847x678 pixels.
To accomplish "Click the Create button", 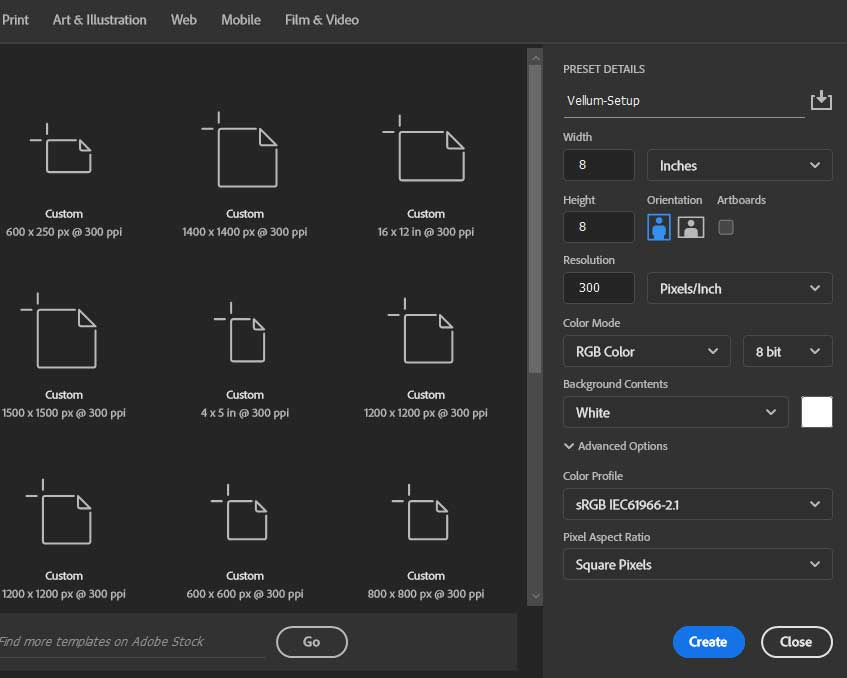I will [x=708, y=642].
